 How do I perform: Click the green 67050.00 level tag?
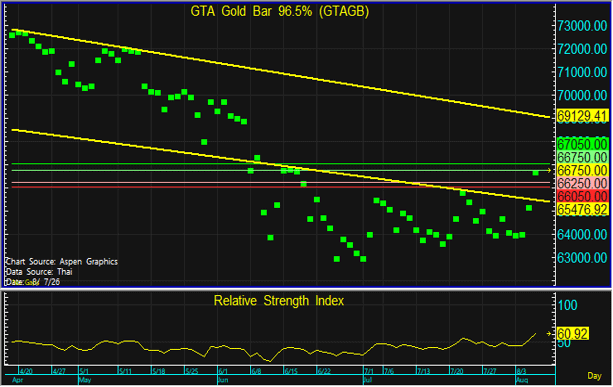582,144
